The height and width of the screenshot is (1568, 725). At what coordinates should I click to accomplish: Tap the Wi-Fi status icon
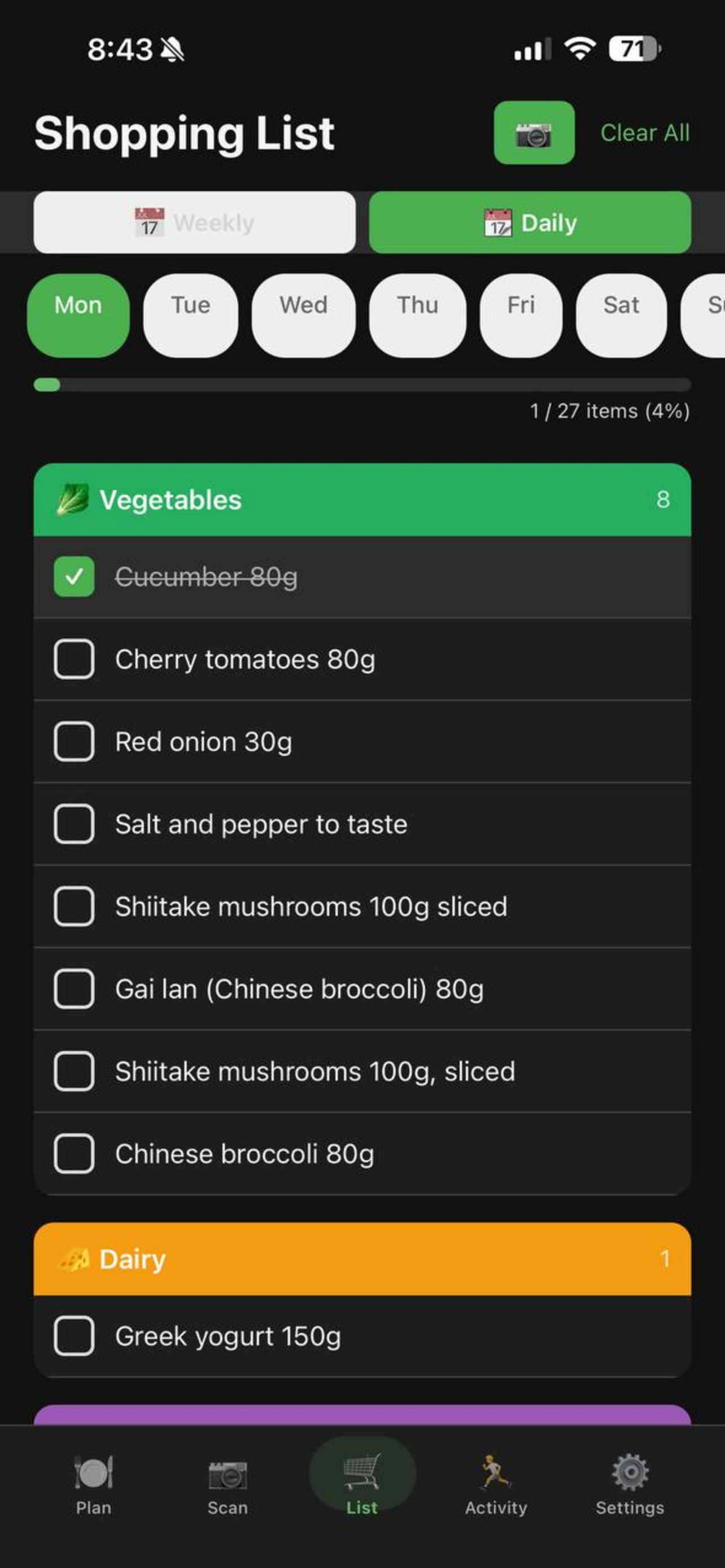tap(579, 49)
